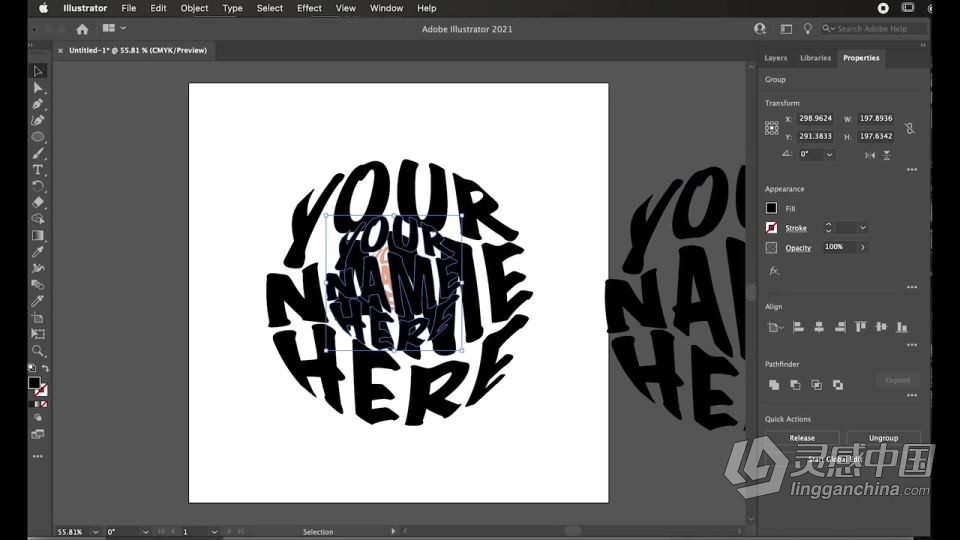The height and width of the screenshot is (540, 960).
Task: Select the Rotate tool
Action: point(38,186)
